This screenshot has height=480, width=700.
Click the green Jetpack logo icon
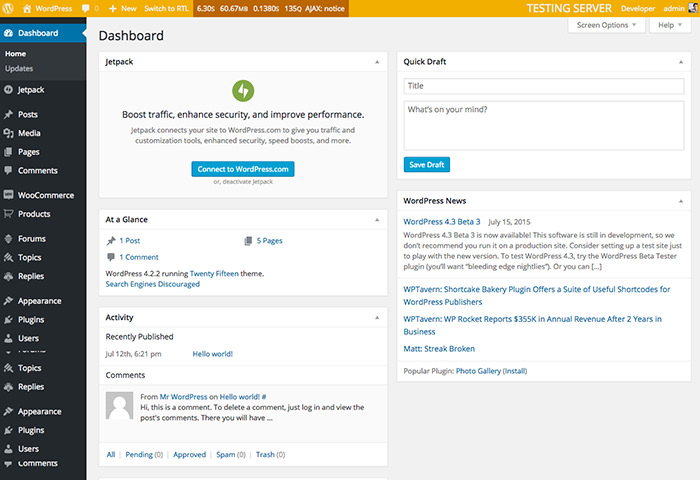tap(243, 91)
